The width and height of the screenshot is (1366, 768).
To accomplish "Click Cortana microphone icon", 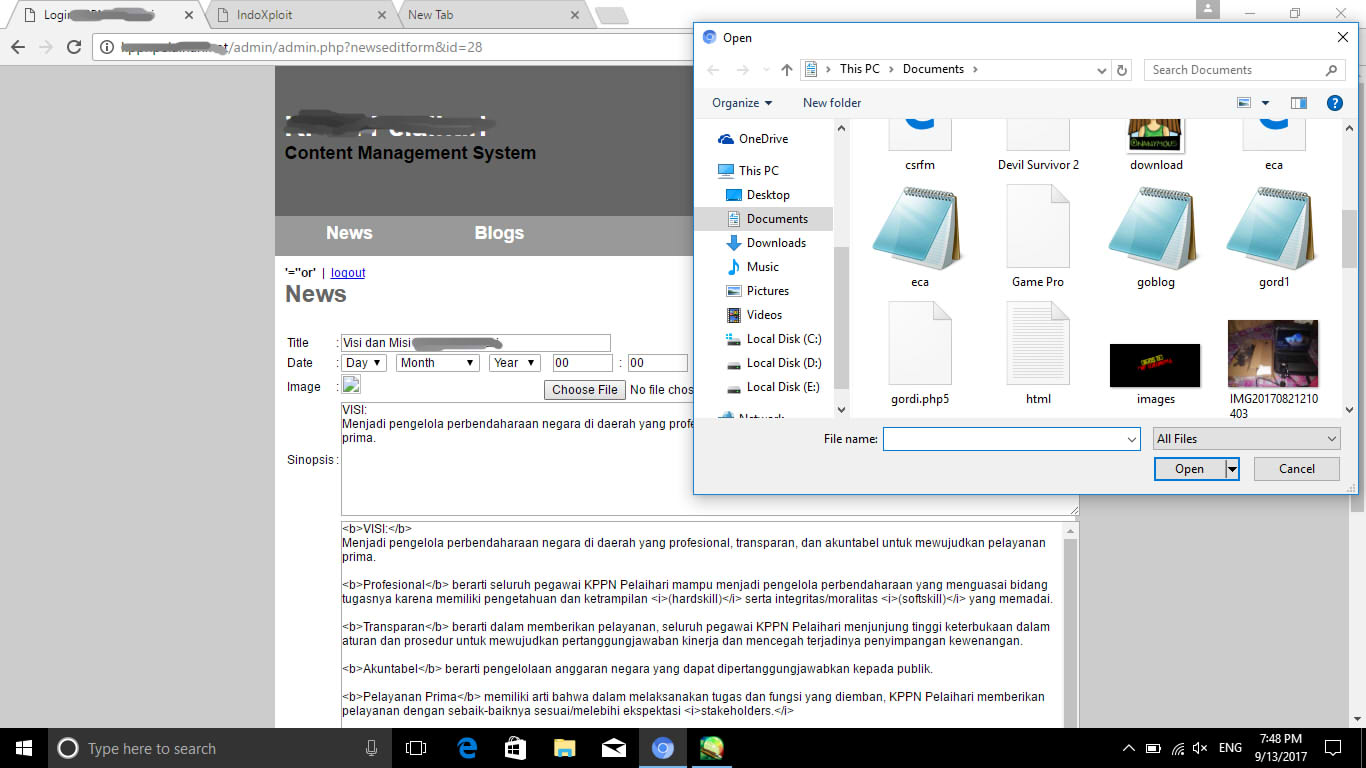I will 371,748.
